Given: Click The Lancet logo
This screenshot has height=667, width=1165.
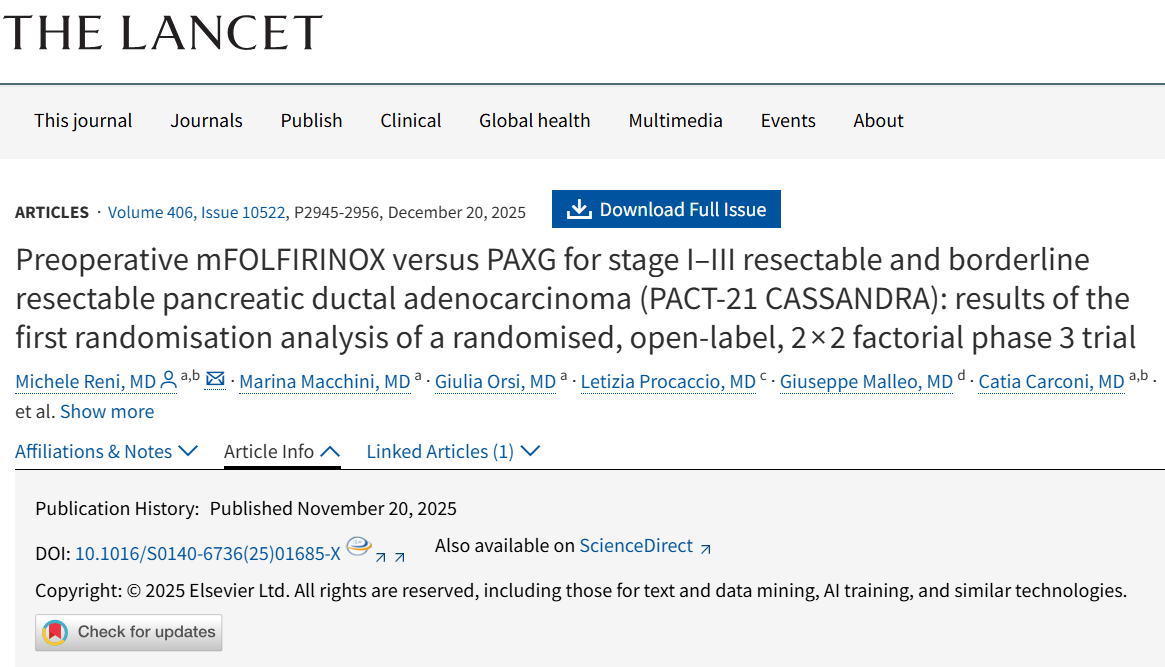Looking at the screenshot, I should 162,33.
